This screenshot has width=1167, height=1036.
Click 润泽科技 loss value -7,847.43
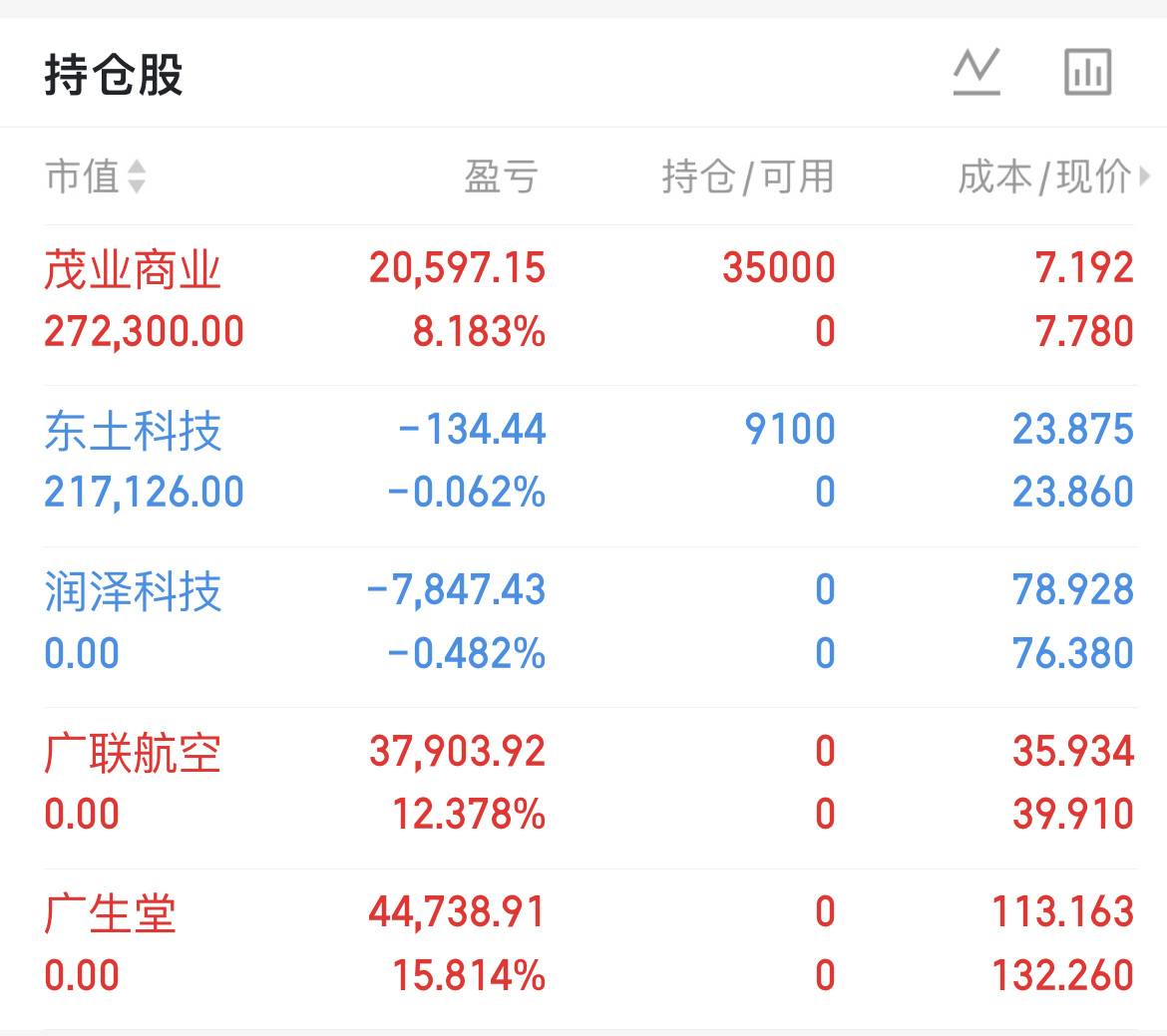pyautogui.click(x=456, y=590)
